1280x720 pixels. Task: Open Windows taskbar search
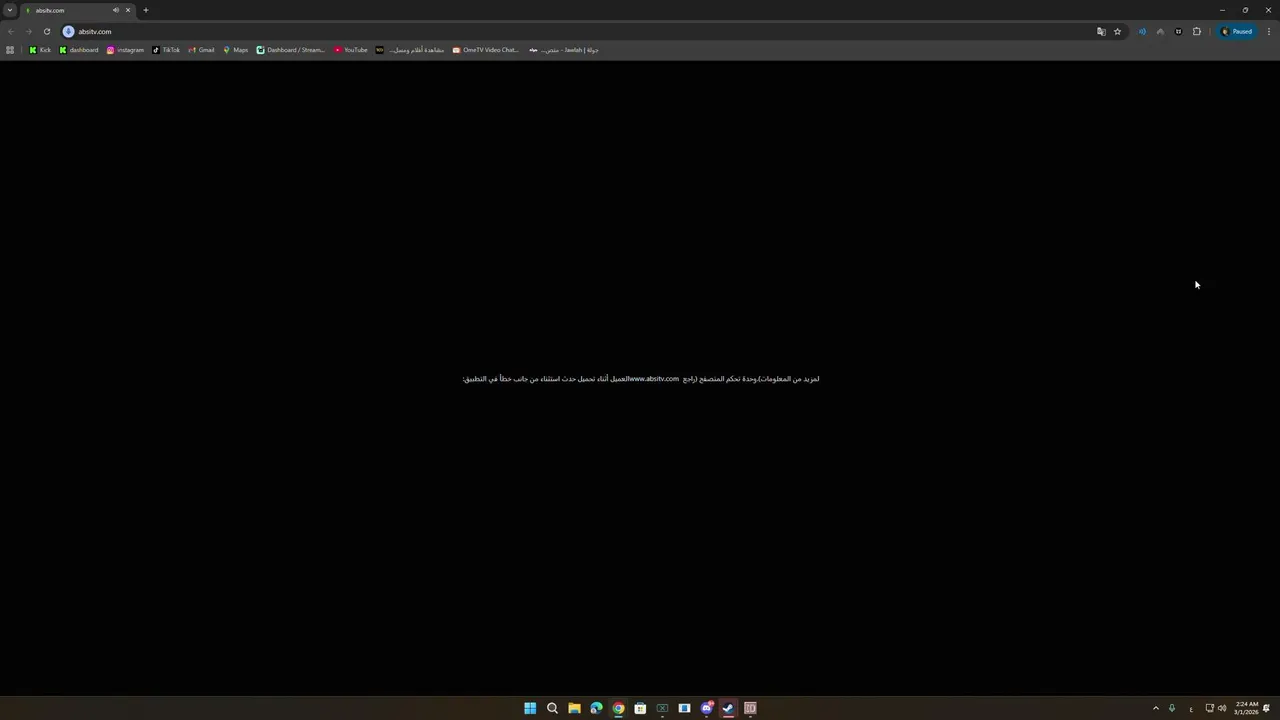point(552,708)
